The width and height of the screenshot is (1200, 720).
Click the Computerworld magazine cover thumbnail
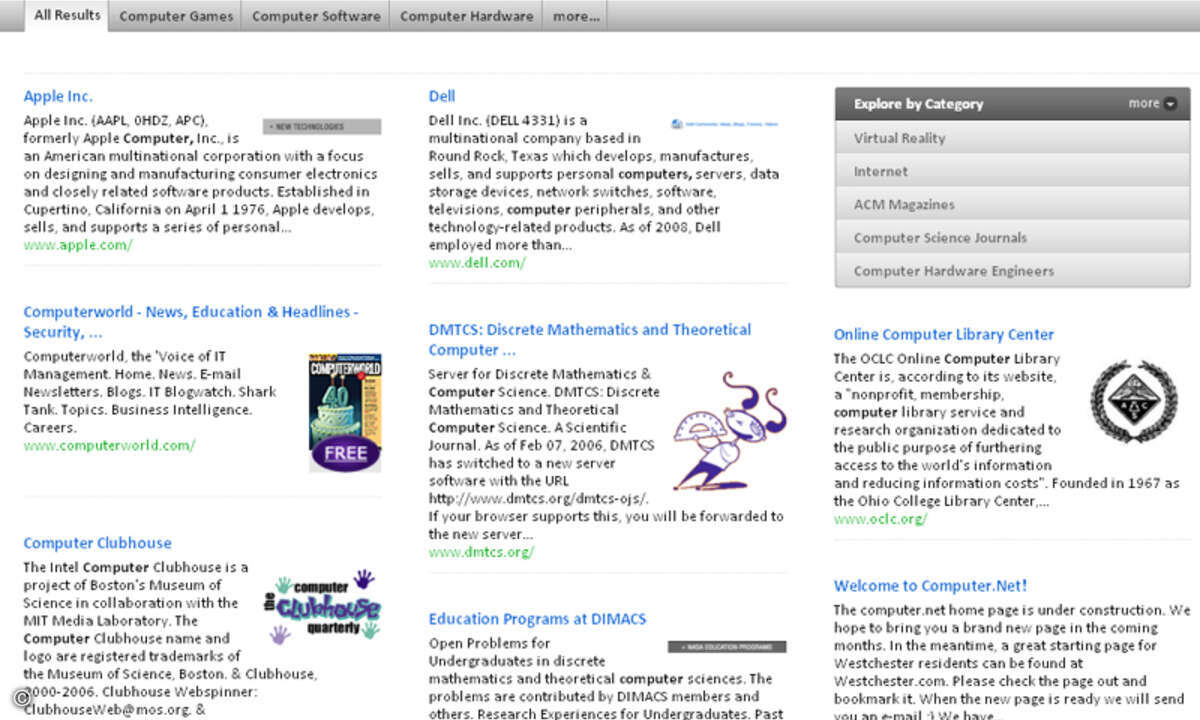click(345, 412)
